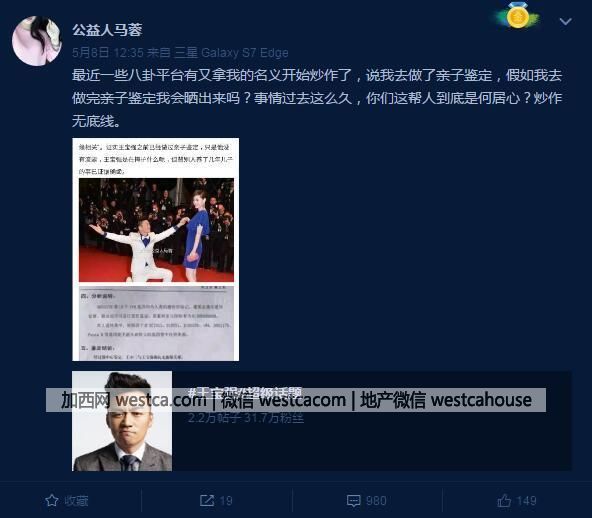The width and height of the screenshot is (592, 518).
Task: Open the profile avatar of 公益人马蓉
Action: (37, 41)
